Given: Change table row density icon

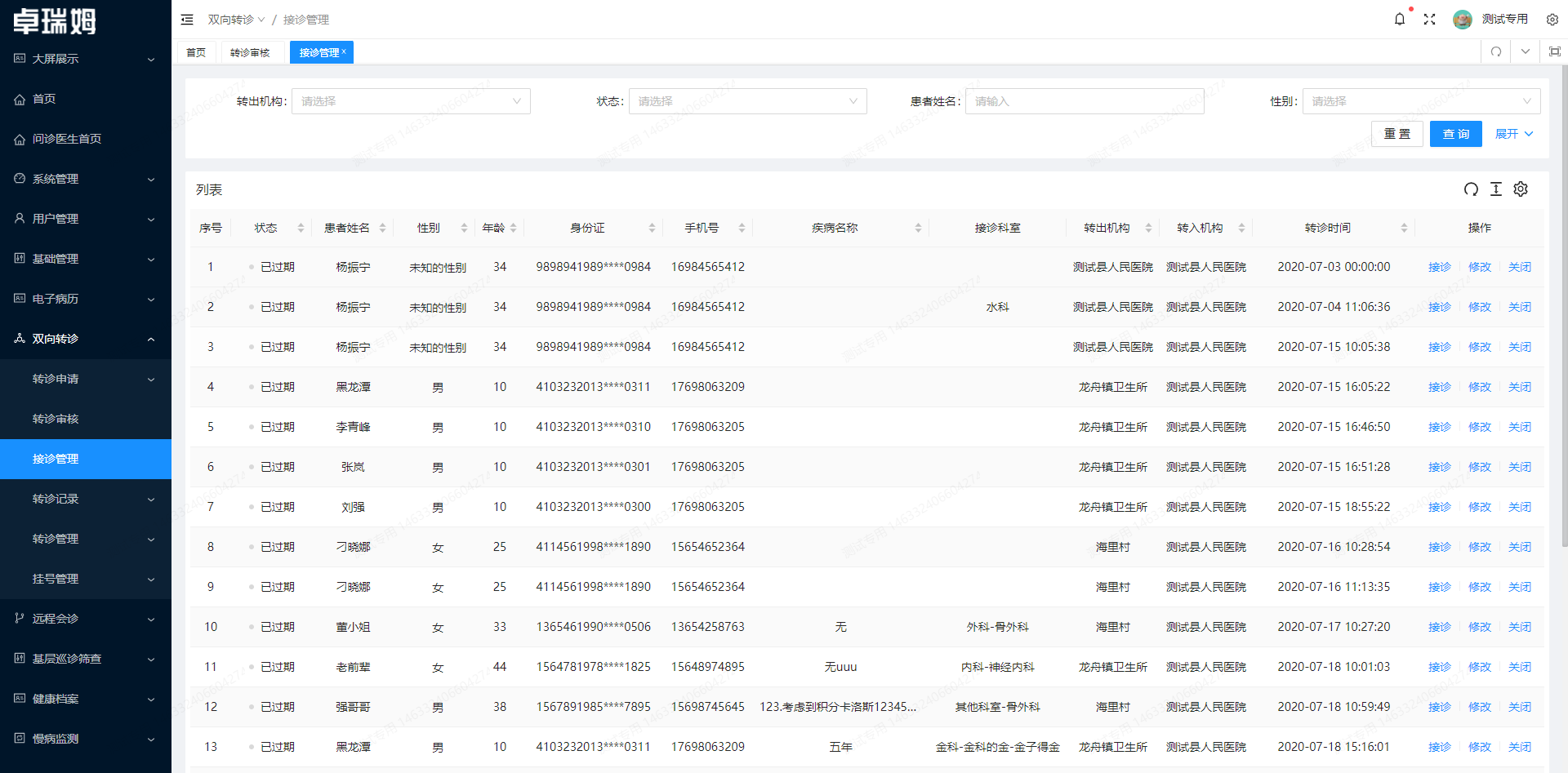Looking at the screenshot, I should 1496,189.
